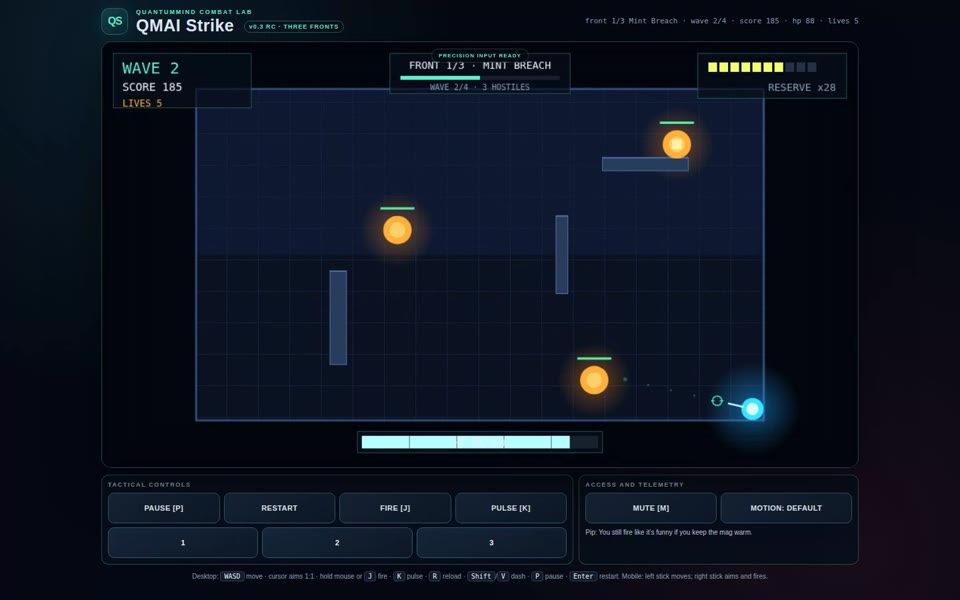960x600 pixels.
Task: Toggle sound with MUTE [M]
Action: pyautogui.click(x=651, y=508)
